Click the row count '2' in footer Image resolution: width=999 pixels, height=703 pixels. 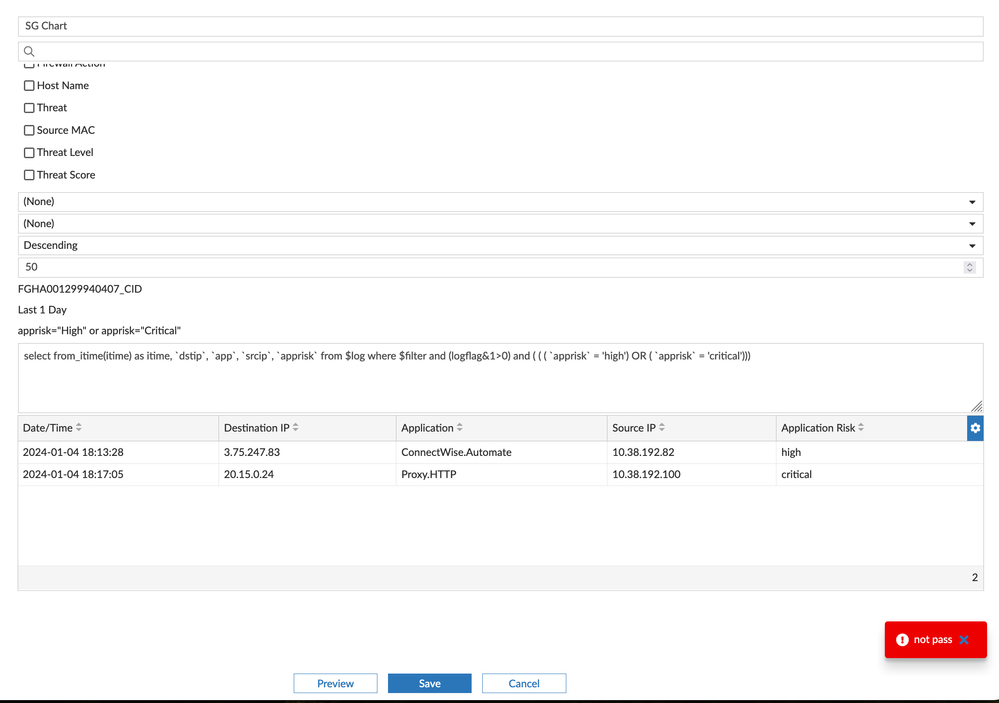coord(975,577)
